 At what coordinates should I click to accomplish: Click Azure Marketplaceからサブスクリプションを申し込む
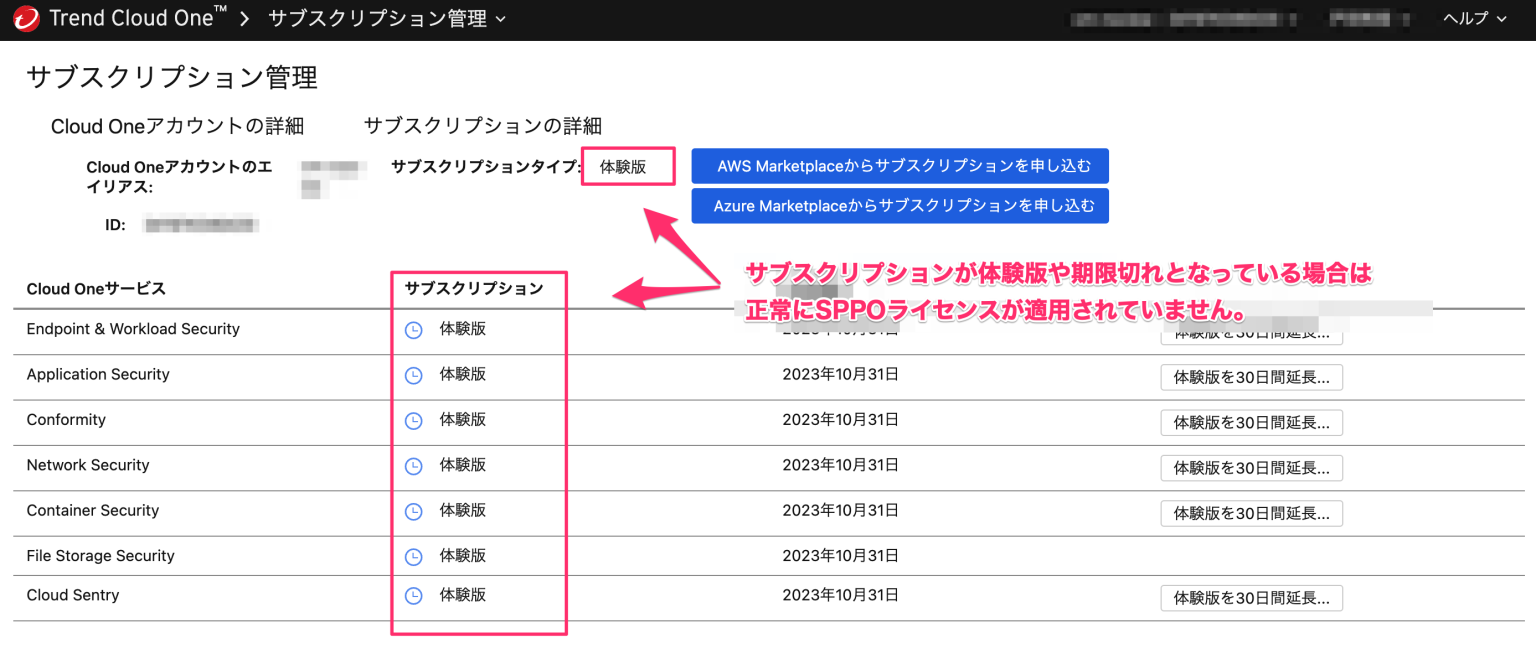899,206
